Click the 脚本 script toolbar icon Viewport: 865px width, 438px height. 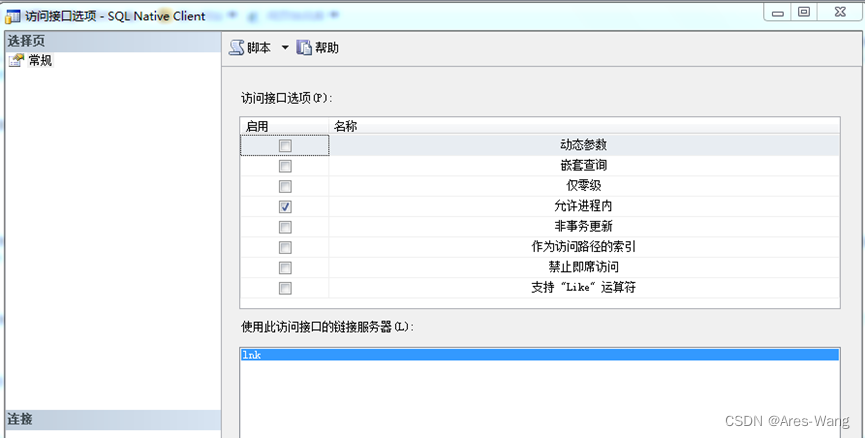tap(237, 48)
